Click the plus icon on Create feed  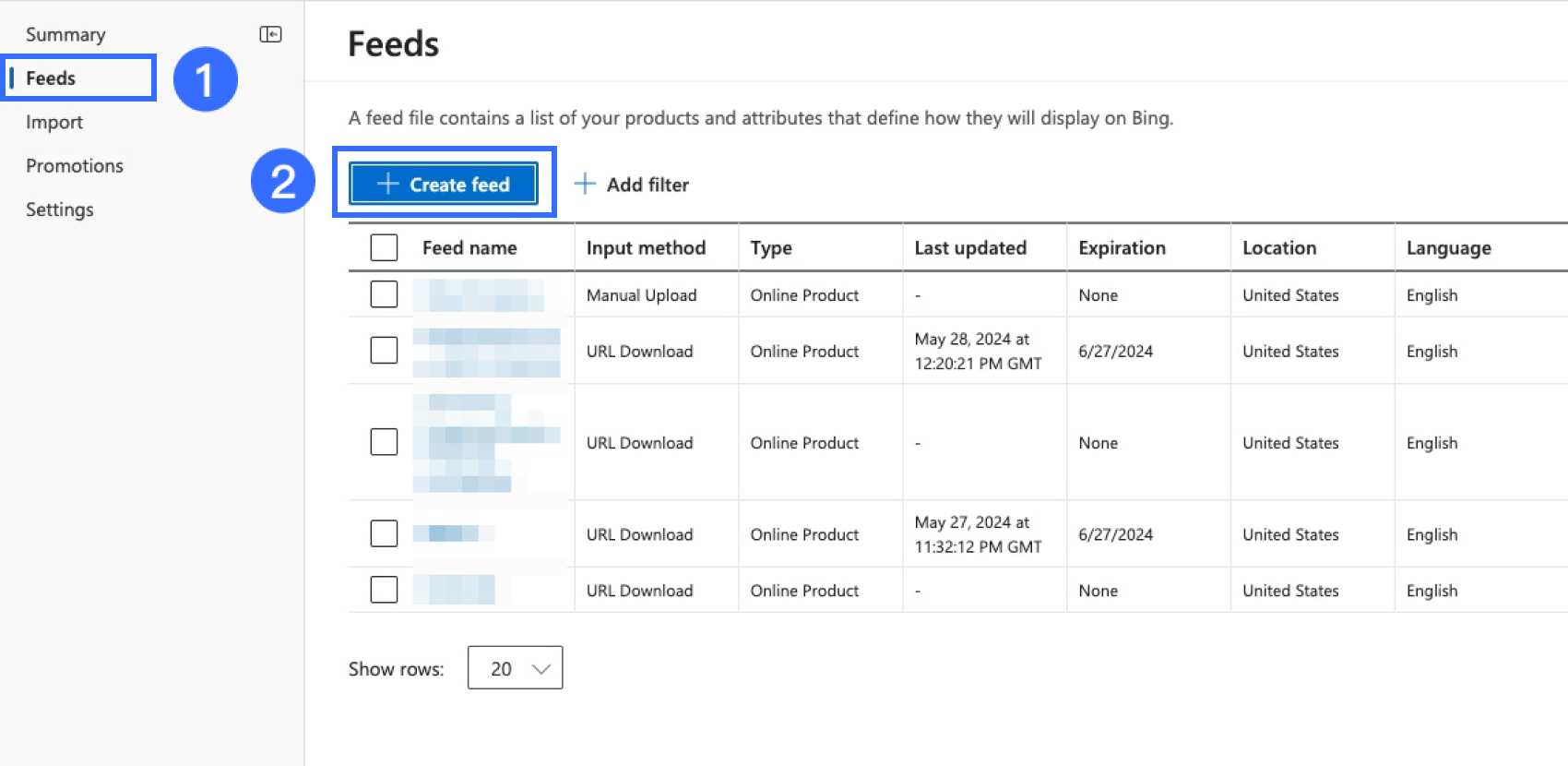point(387,184)
